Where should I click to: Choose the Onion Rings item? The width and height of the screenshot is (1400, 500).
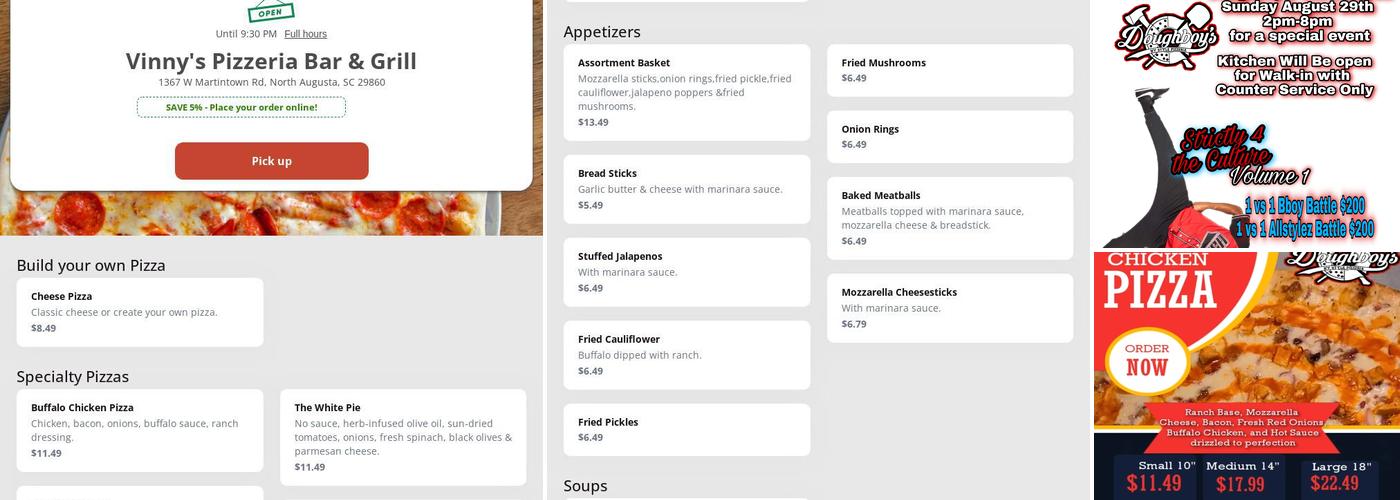(950, 136)
